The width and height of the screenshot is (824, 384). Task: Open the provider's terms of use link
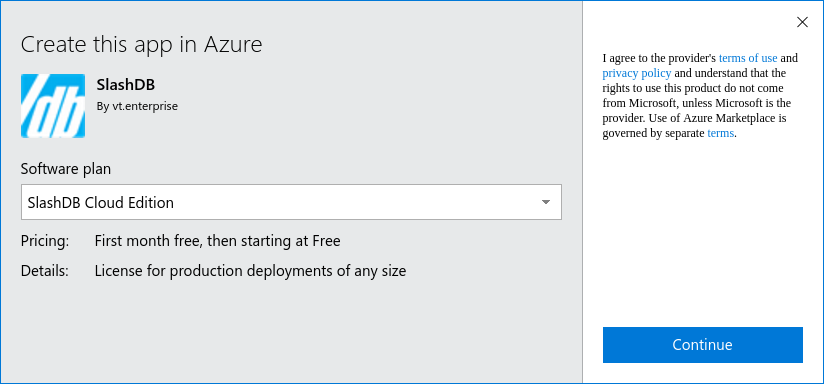coord(748,58)
